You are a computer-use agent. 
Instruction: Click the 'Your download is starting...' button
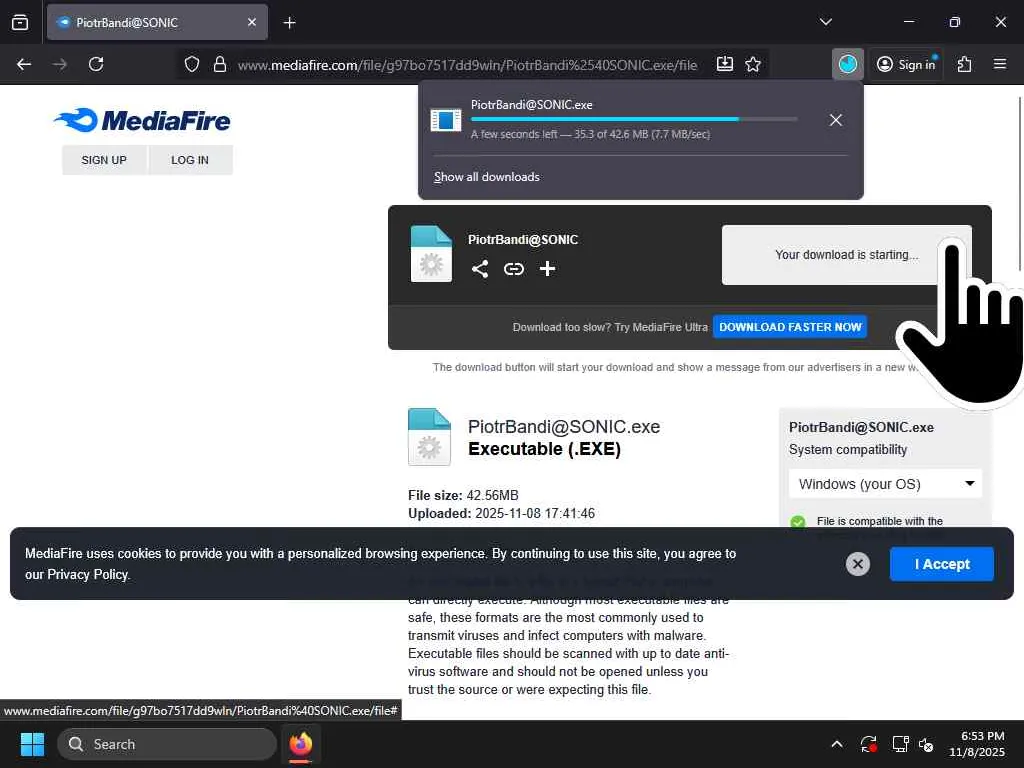click(846, 255)
